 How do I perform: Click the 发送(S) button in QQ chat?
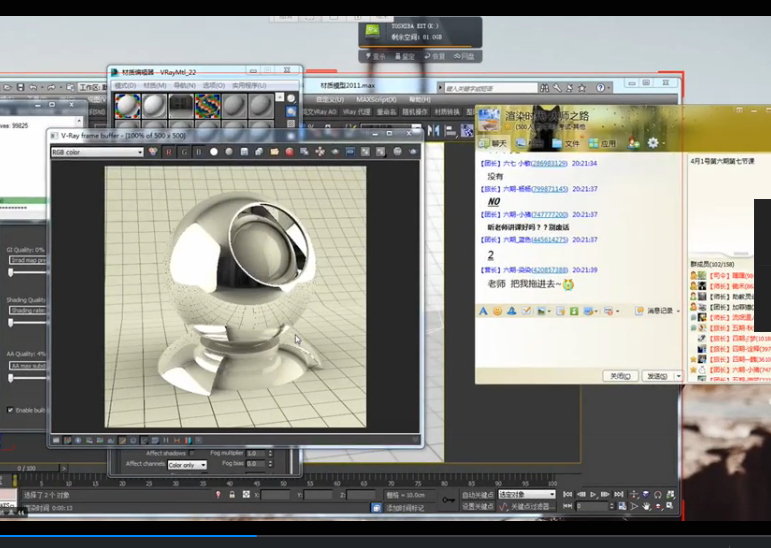pos(657,376)
